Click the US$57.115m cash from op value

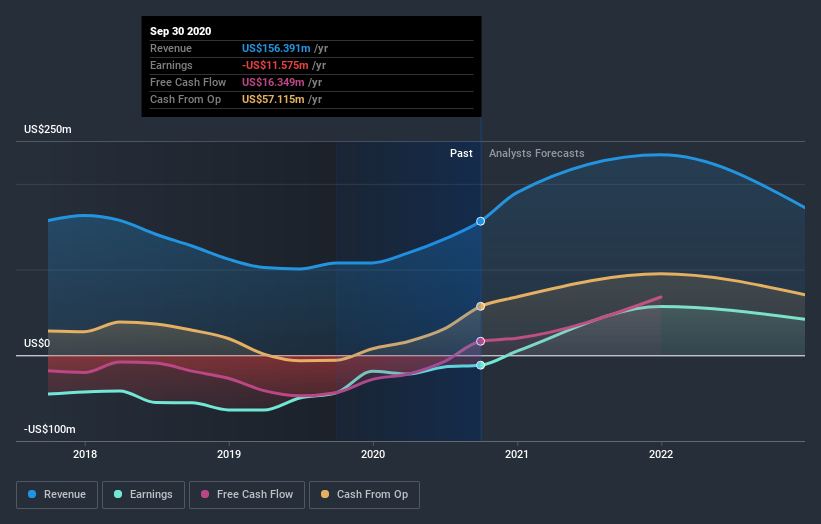point(273,99)
